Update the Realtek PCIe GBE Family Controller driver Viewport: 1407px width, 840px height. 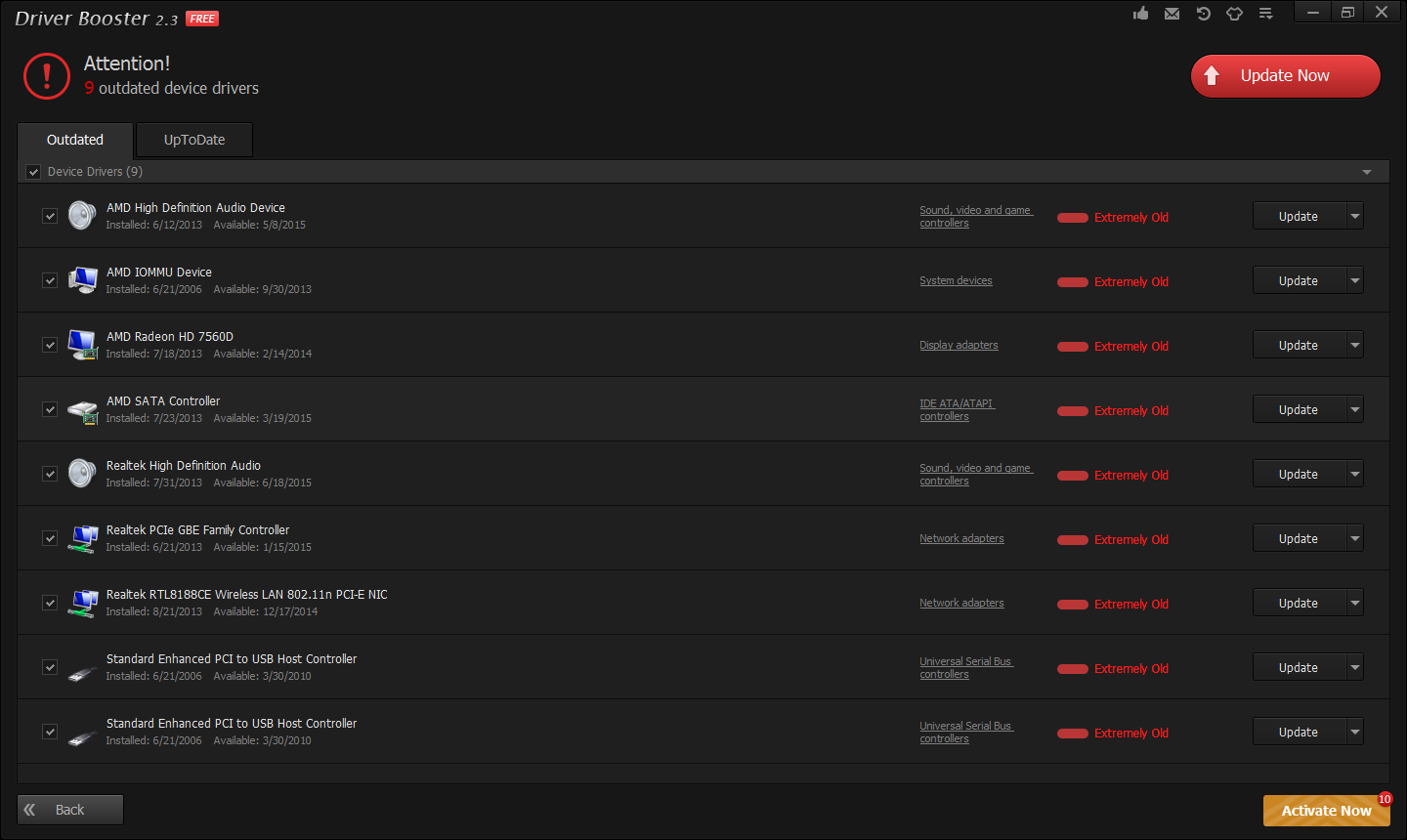pos(1300,538)
